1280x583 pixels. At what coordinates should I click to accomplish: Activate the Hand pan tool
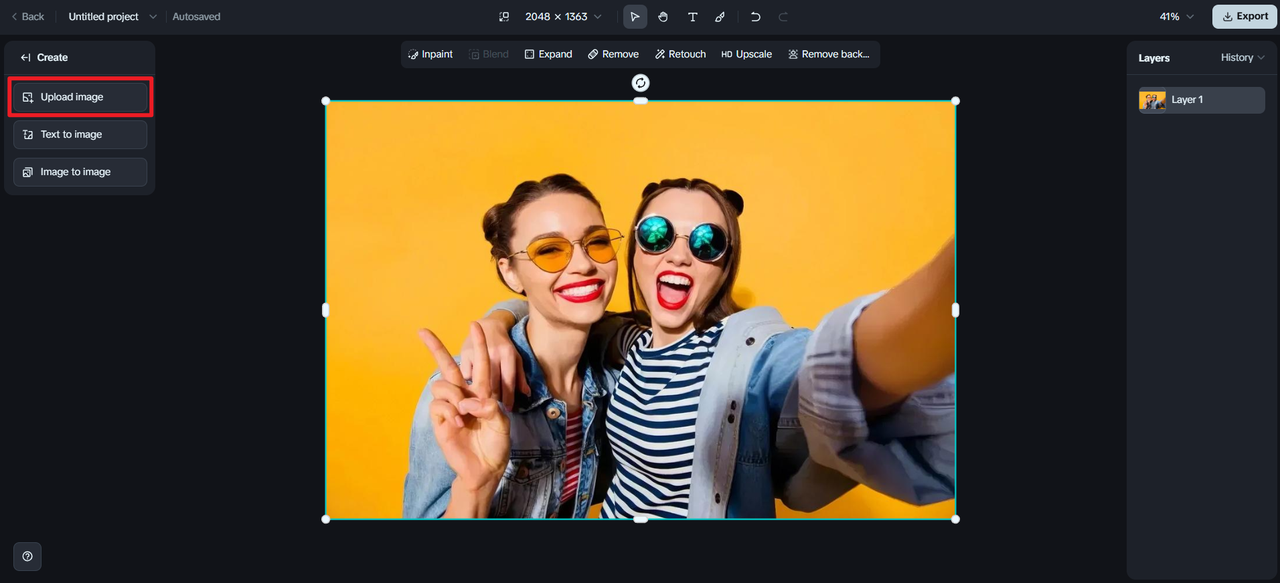click(663, 17)
